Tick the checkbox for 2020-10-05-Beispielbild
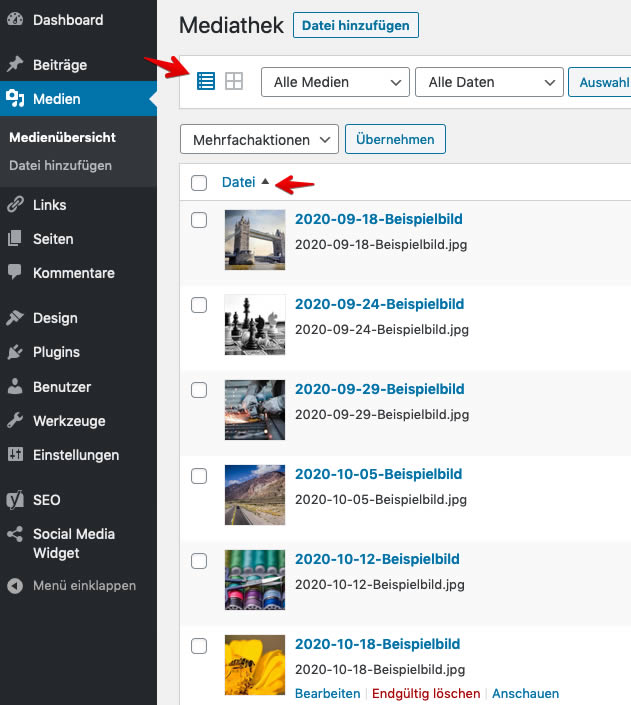The height and width of the screenshot is (705, 631). (x=199, y=476)
